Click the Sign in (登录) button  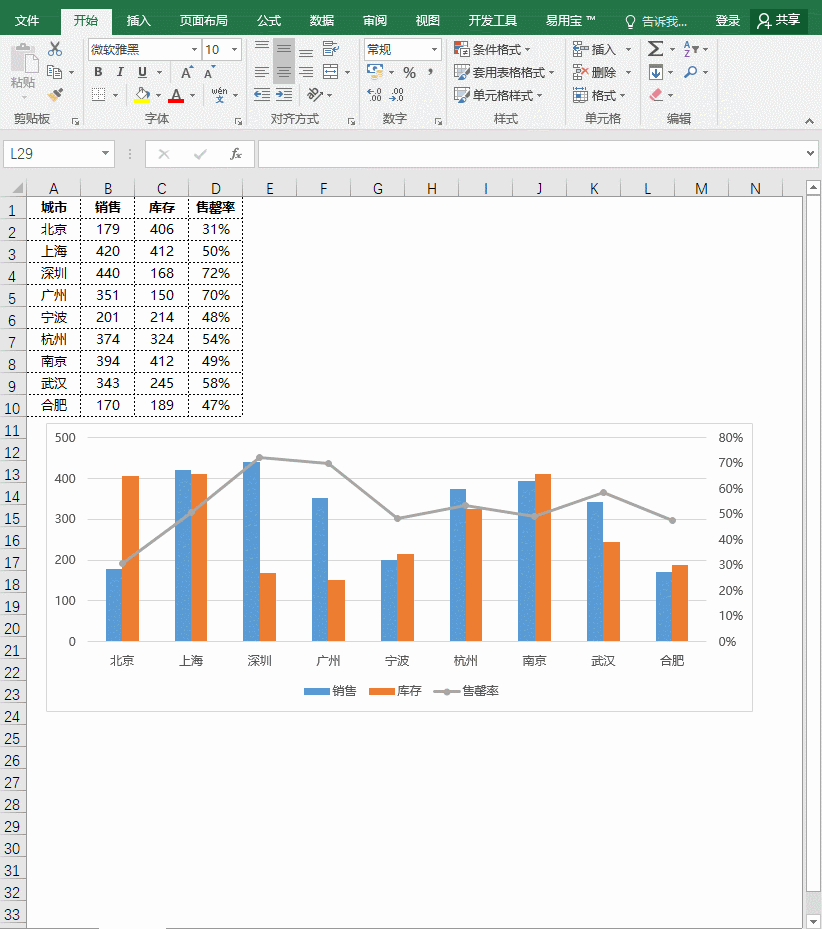[727, 21]
